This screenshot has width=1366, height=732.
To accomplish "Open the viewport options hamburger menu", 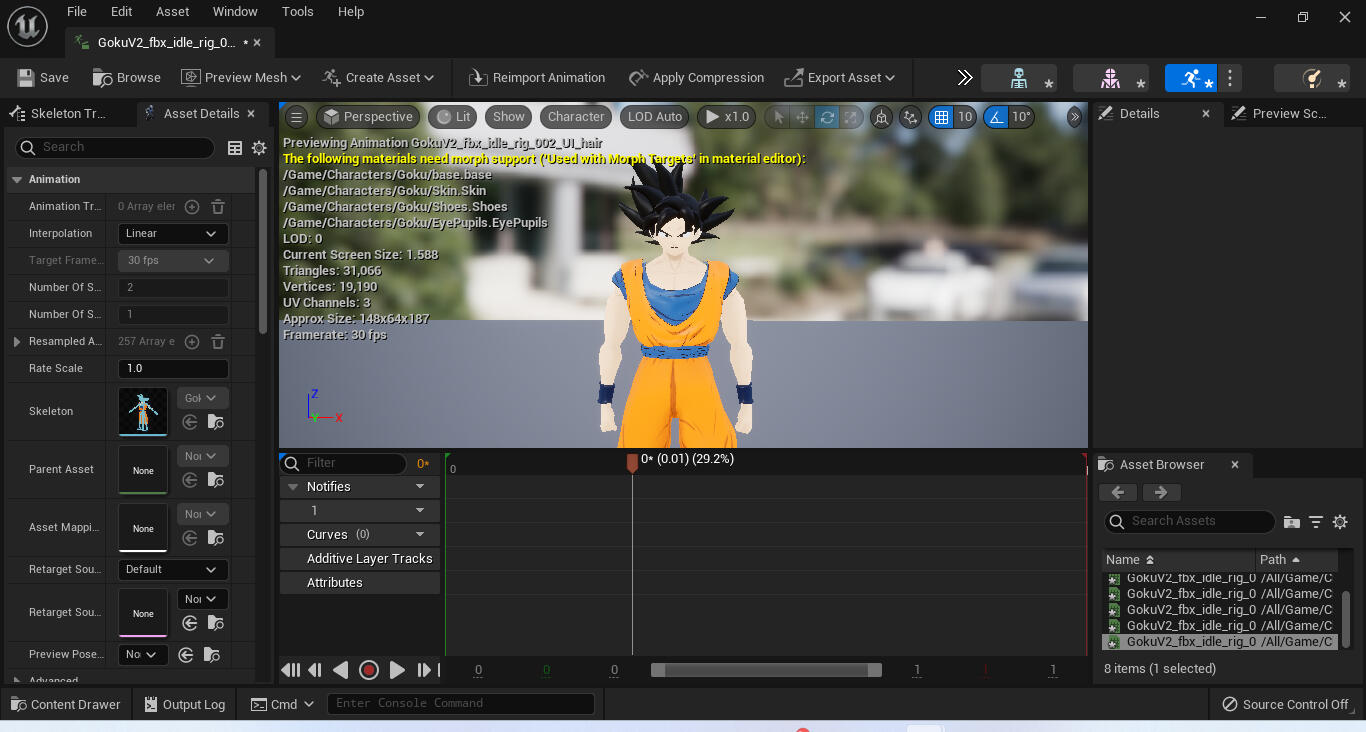I will click(295, 117).
